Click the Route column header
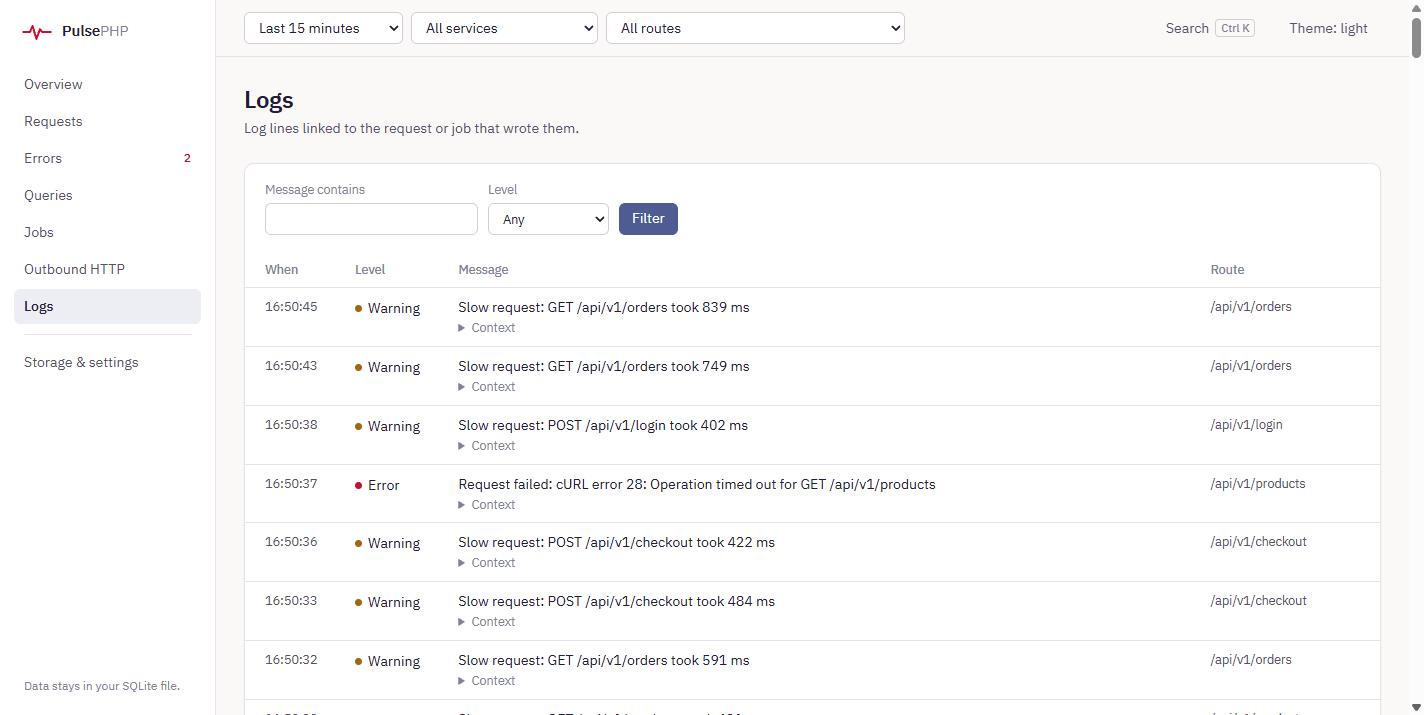The height and width of the screenshot is (715, 1424). pos(1227,270)
